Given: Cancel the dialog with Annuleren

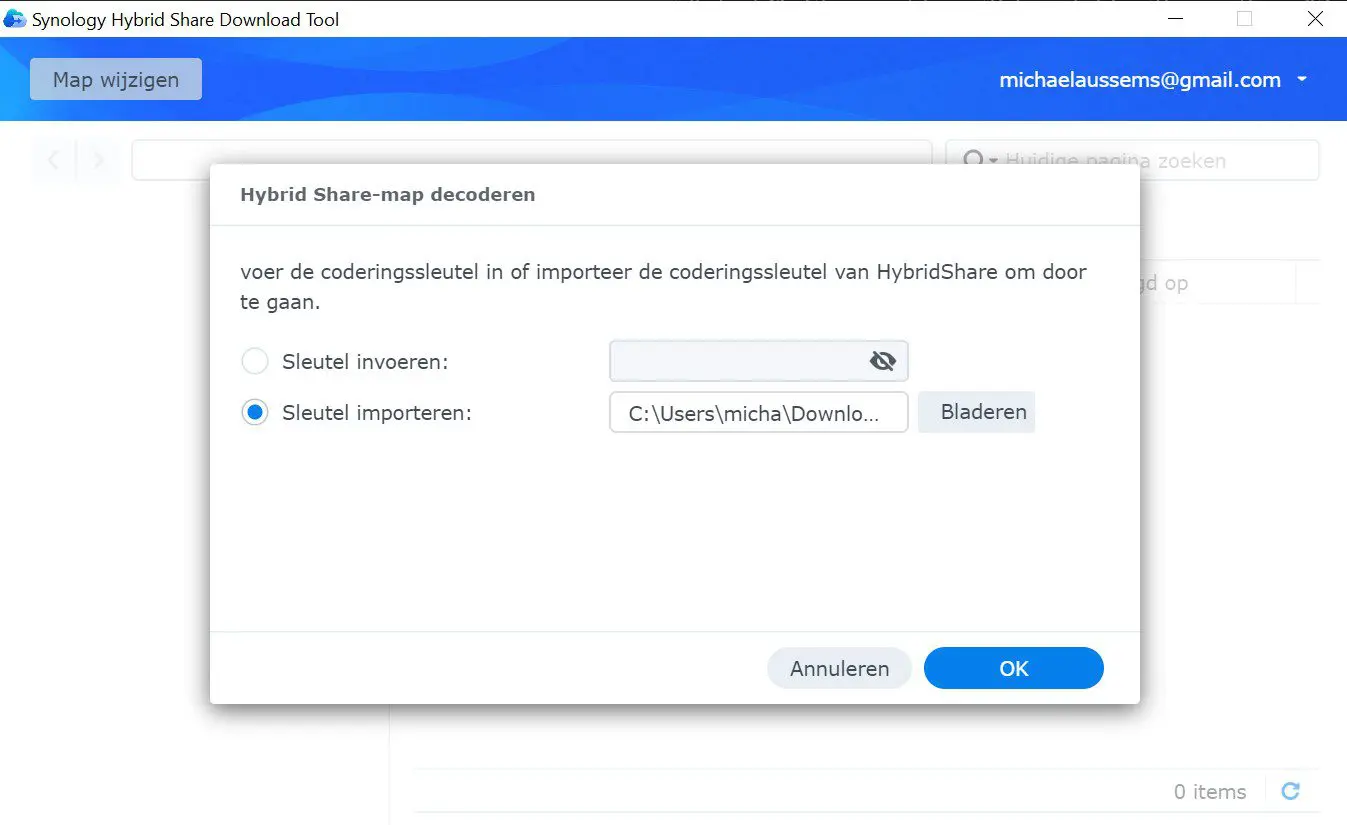Looking at the screenshot, I should pos(839,668).
